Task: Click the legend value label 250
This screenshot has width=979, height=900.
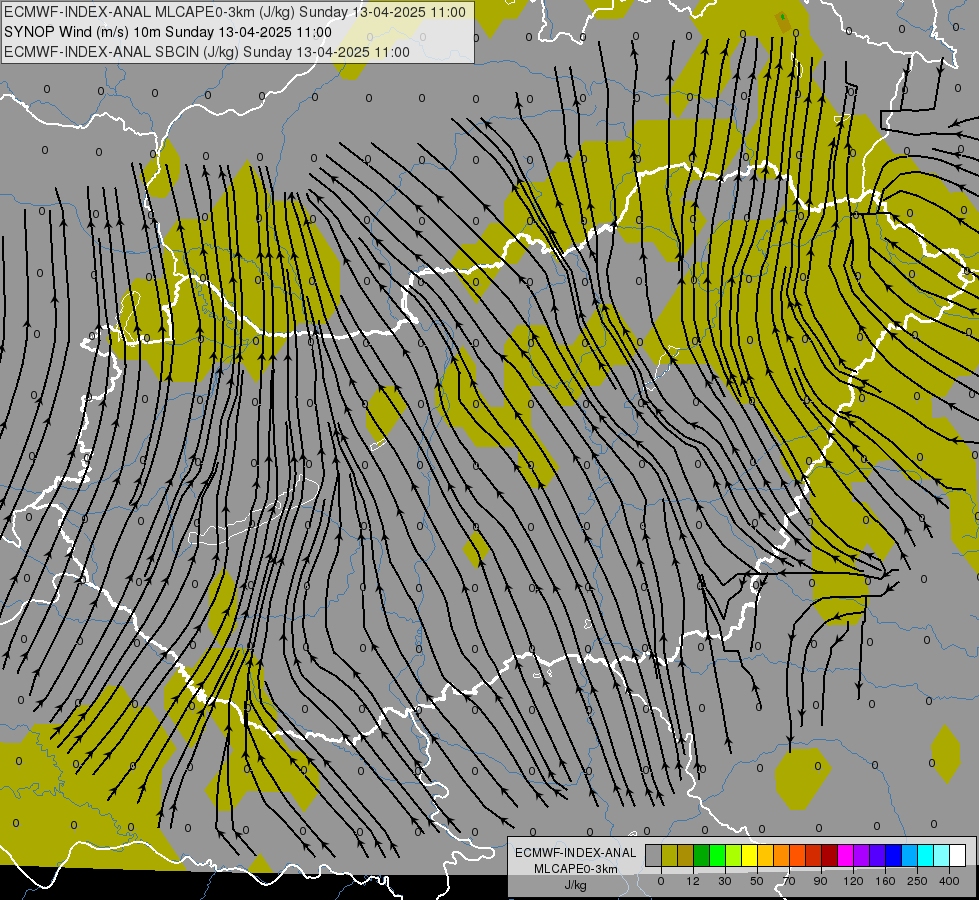Action: click(x=917, y=881)
